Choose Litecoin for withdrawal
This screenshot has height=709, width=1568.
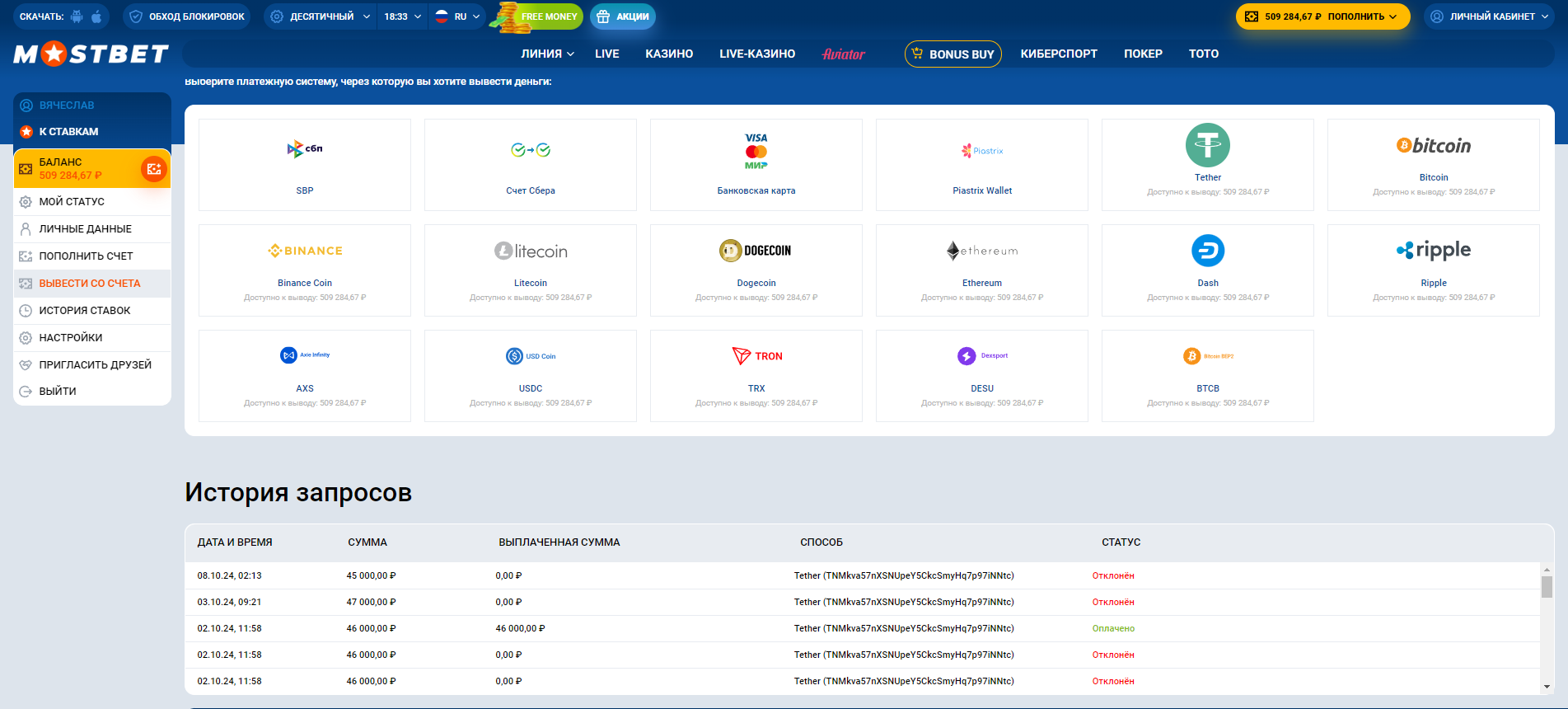tap(531, 270)
